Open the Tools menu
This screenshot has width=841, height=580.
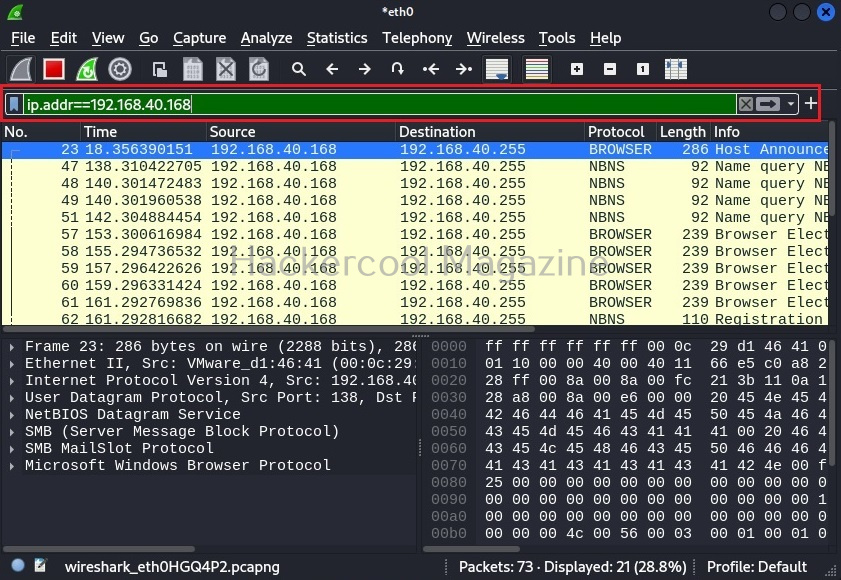pyautogui.click(x=557, y=38)
